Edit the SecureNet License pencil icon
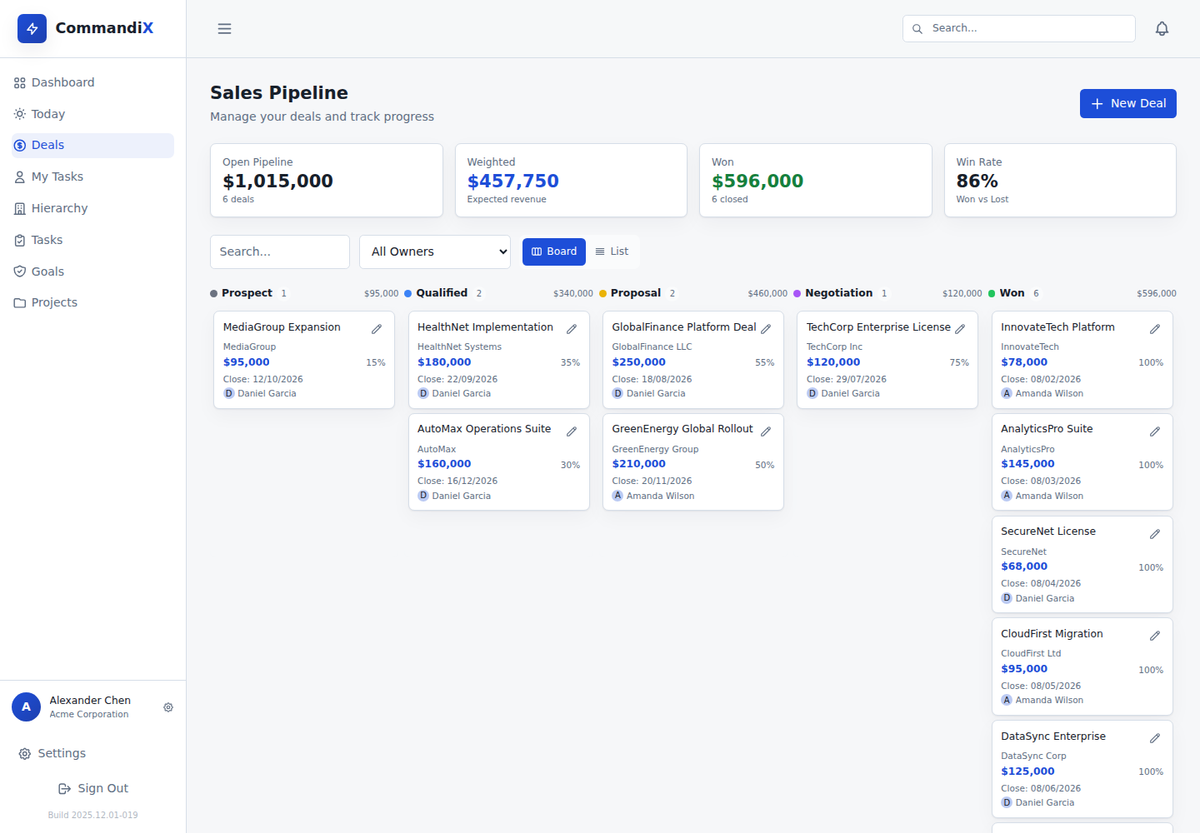1200x833 pixels. click(x=1155, y=533)
